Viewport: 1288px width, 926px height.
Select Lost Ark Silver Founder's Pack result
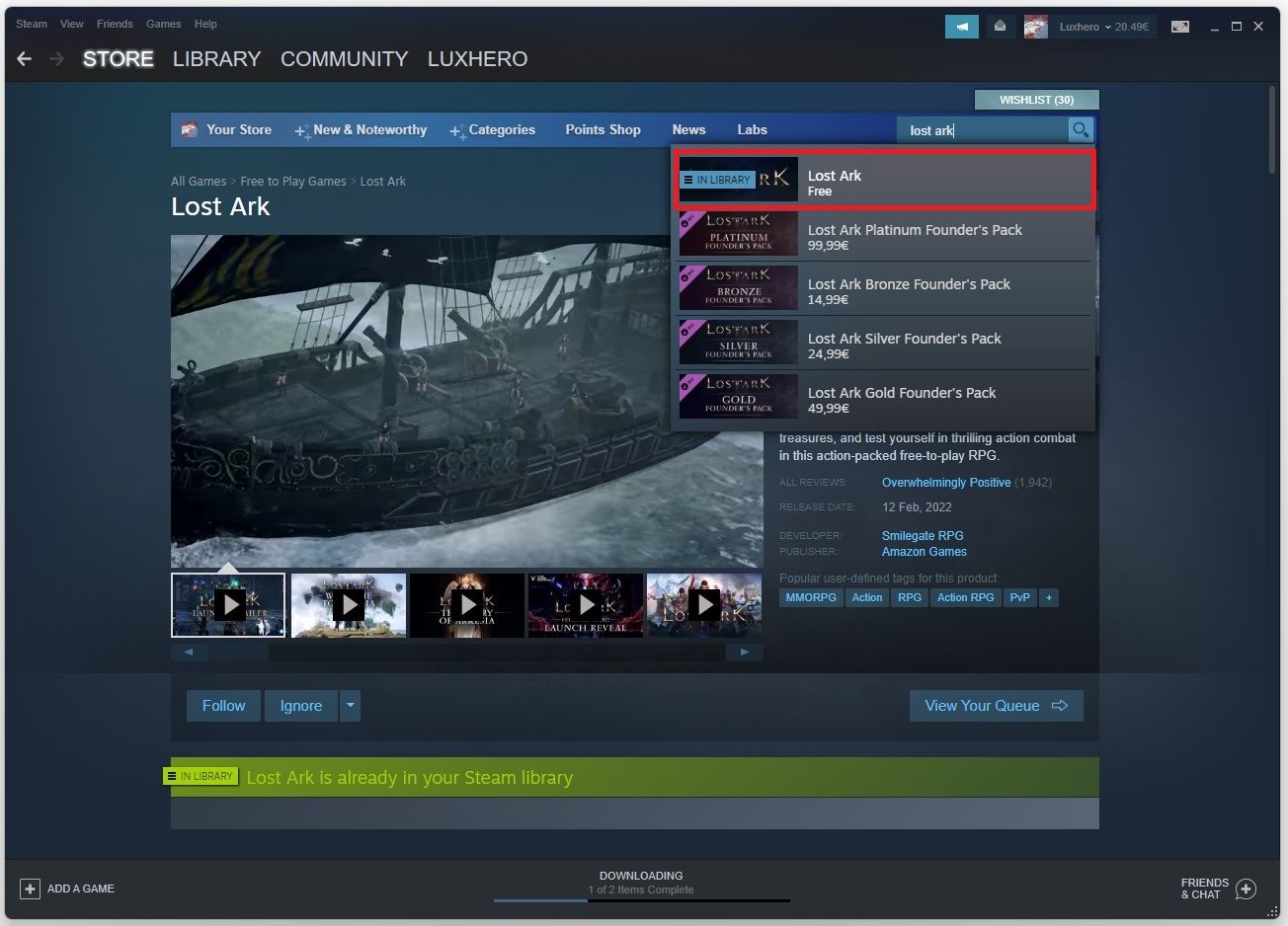[883, 343]
